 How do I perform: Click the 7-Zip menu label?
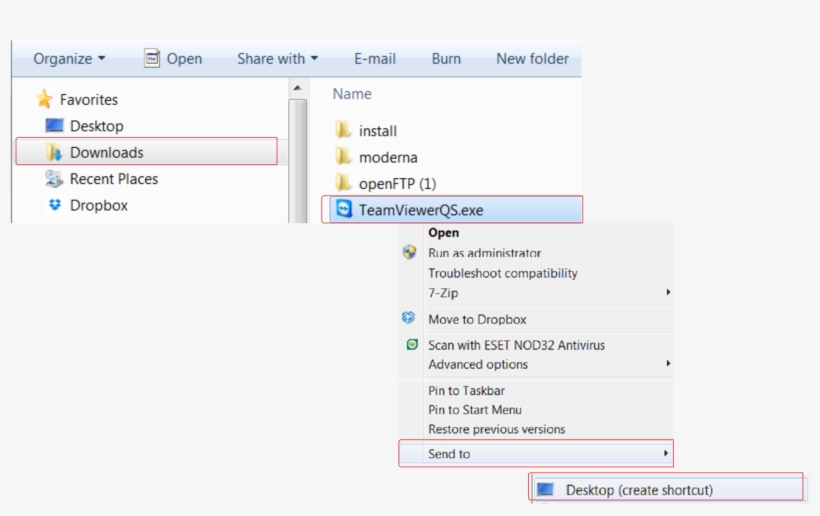[x=443, y=293]
